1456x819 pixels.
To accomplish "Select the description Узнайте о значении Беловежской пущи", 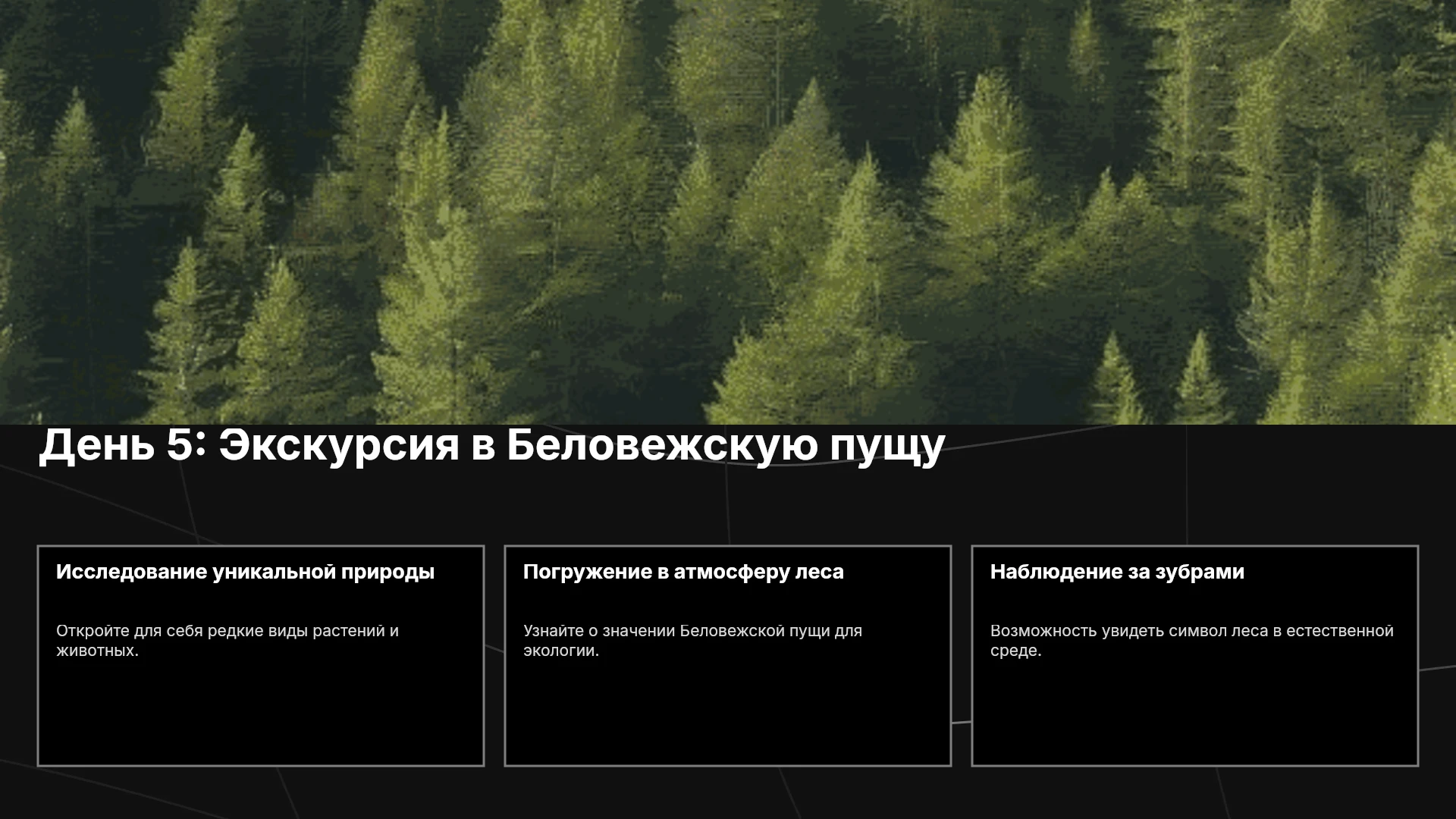I will coord(692,641).
